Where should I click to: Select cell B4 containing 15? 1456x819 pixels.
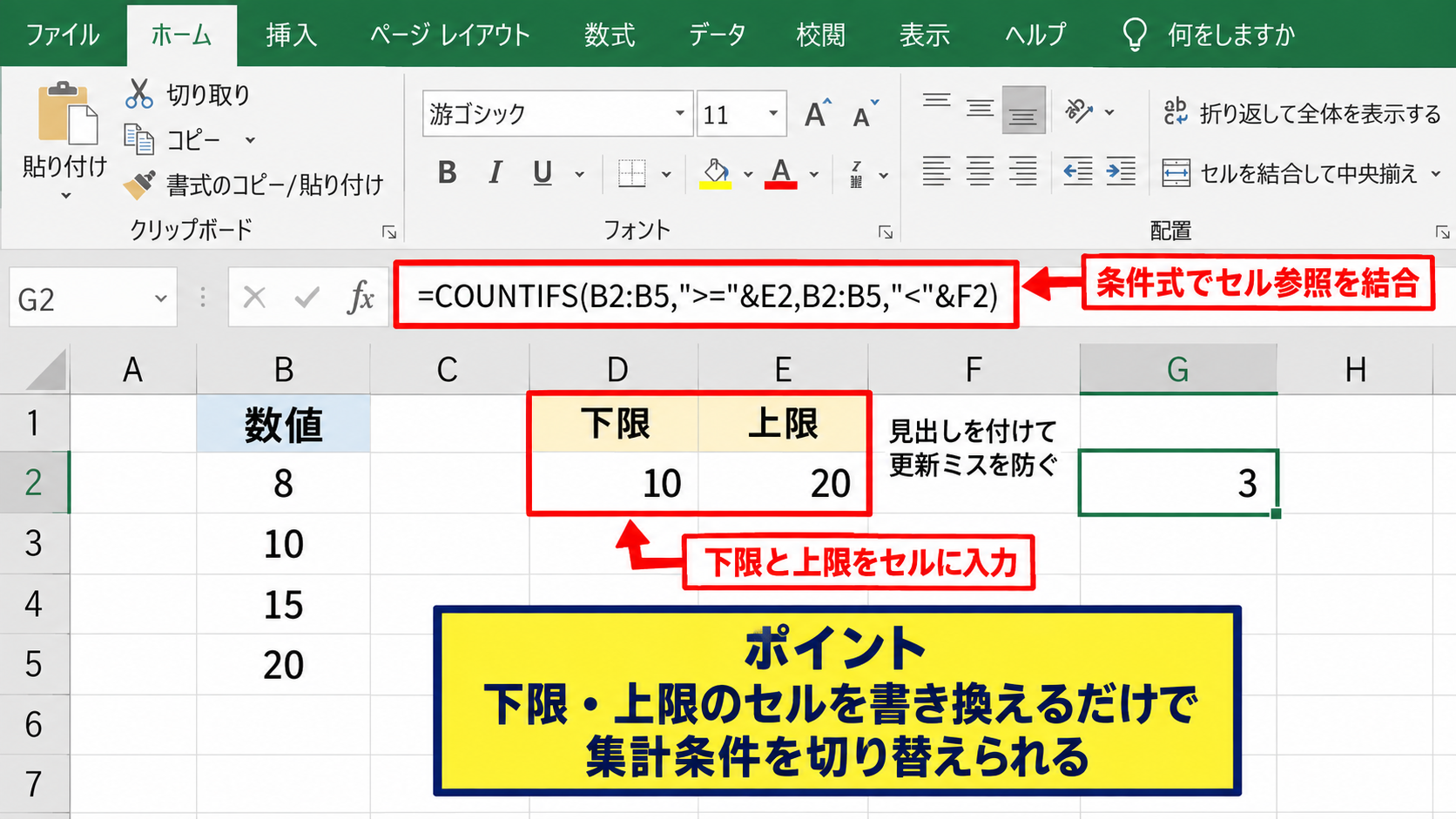(x=284, y=604)
